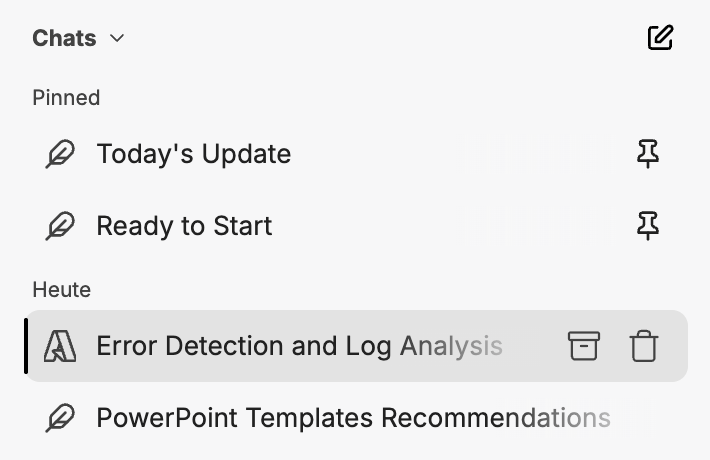Screen dimensions: 710x460
Task: Click the feather icon beside PowerPoint Templates chat
Action: (60, 417)
